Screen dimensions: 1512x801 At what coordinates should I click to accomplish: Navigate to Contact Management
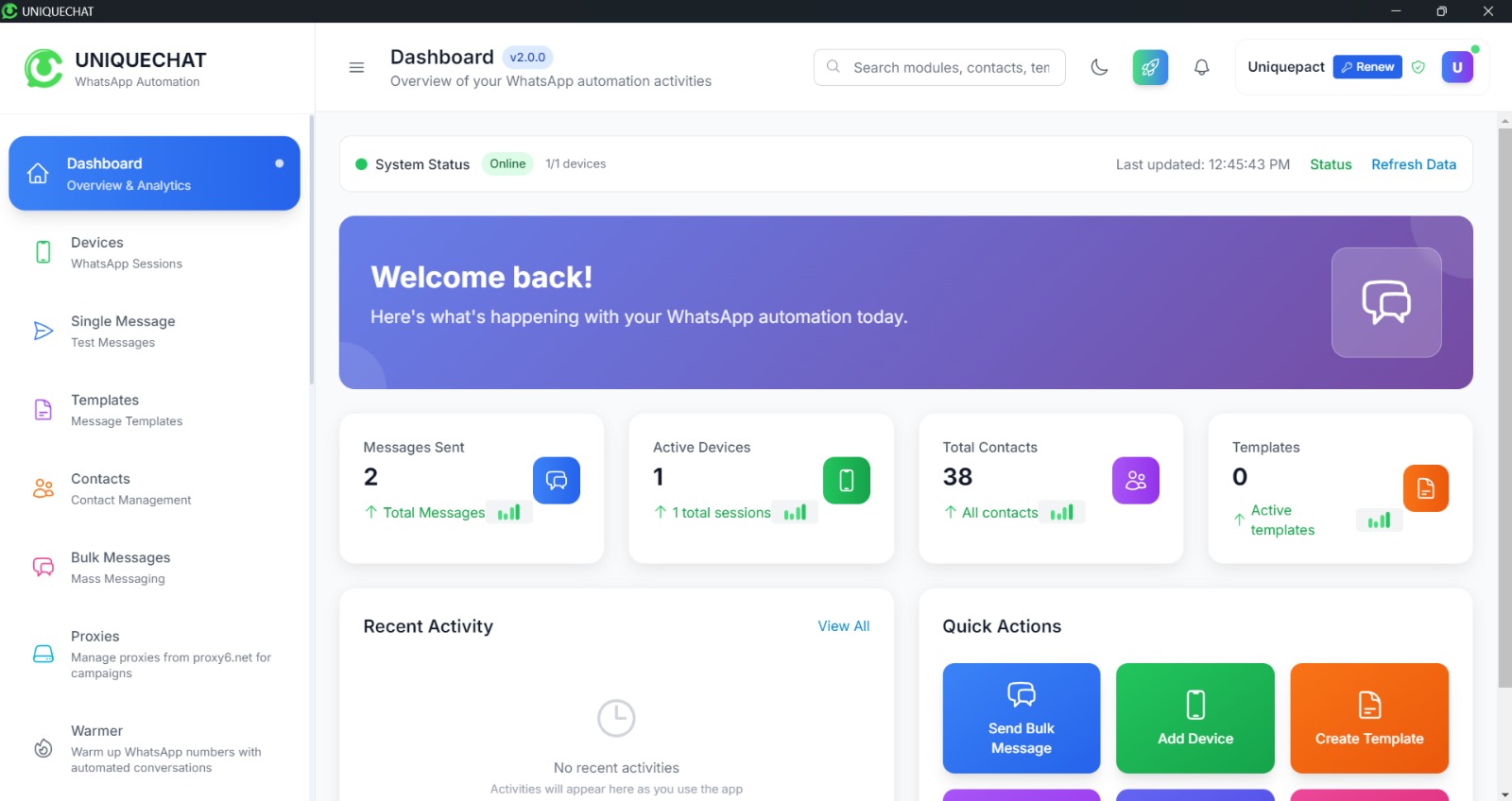pos(154,488)
